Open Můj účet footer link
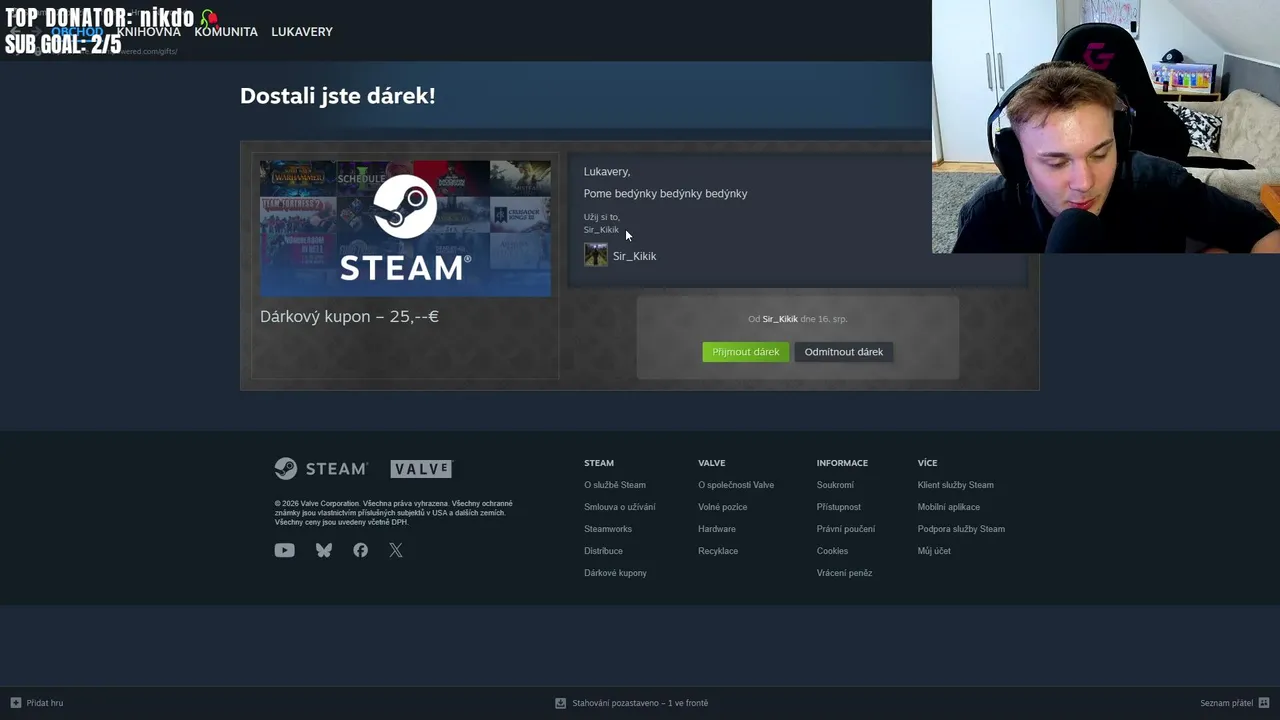 pyautogui.click(x=934, y=551)
